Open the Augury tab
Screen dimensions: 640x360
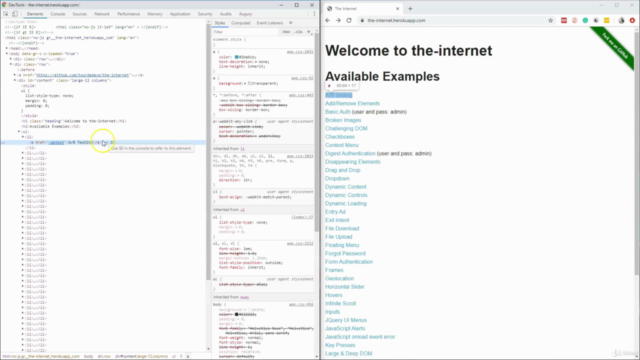point(245,14)
